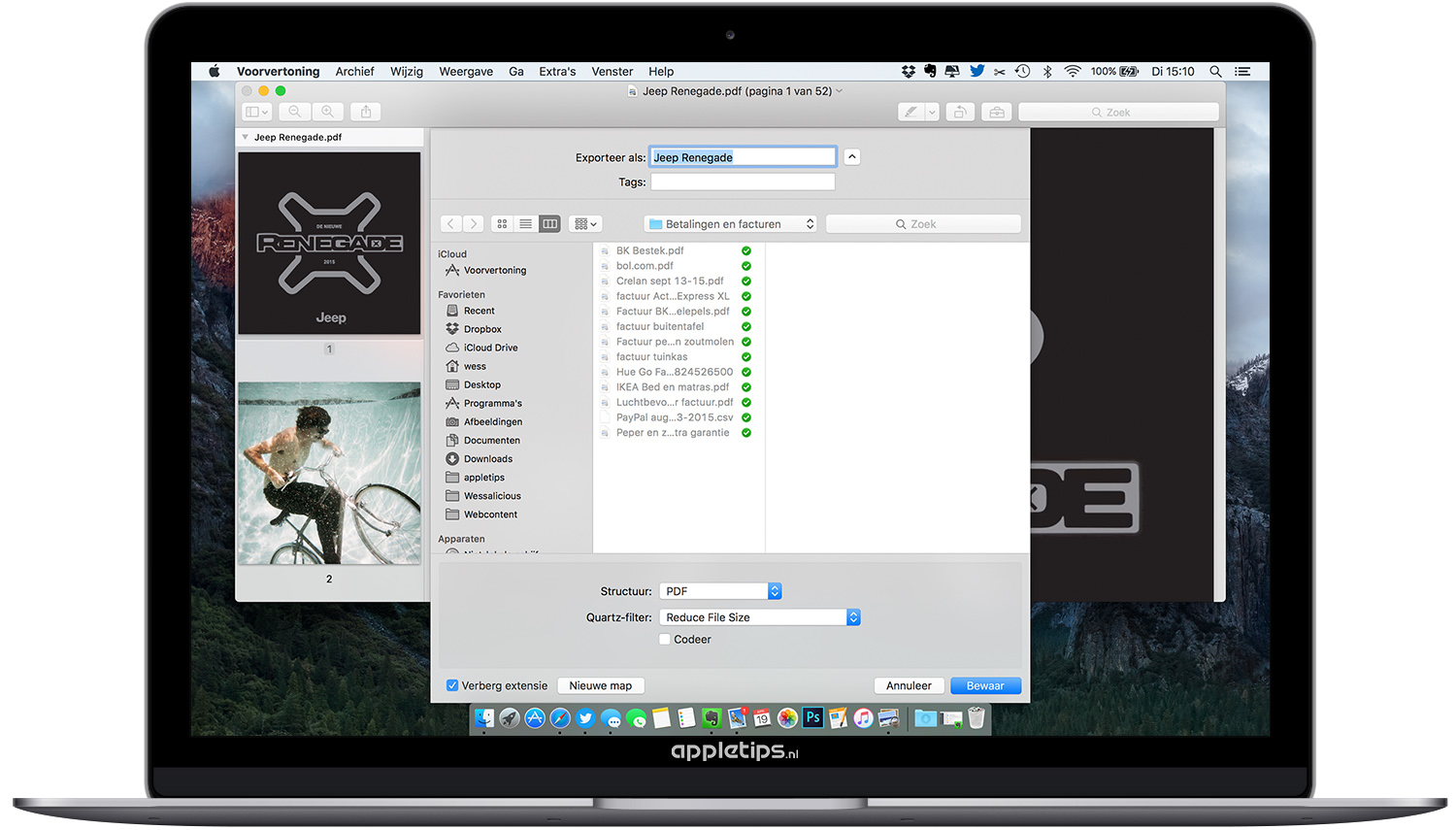
Task: Open Spotlight search in the menu bar
Action: coord(1215,72)
